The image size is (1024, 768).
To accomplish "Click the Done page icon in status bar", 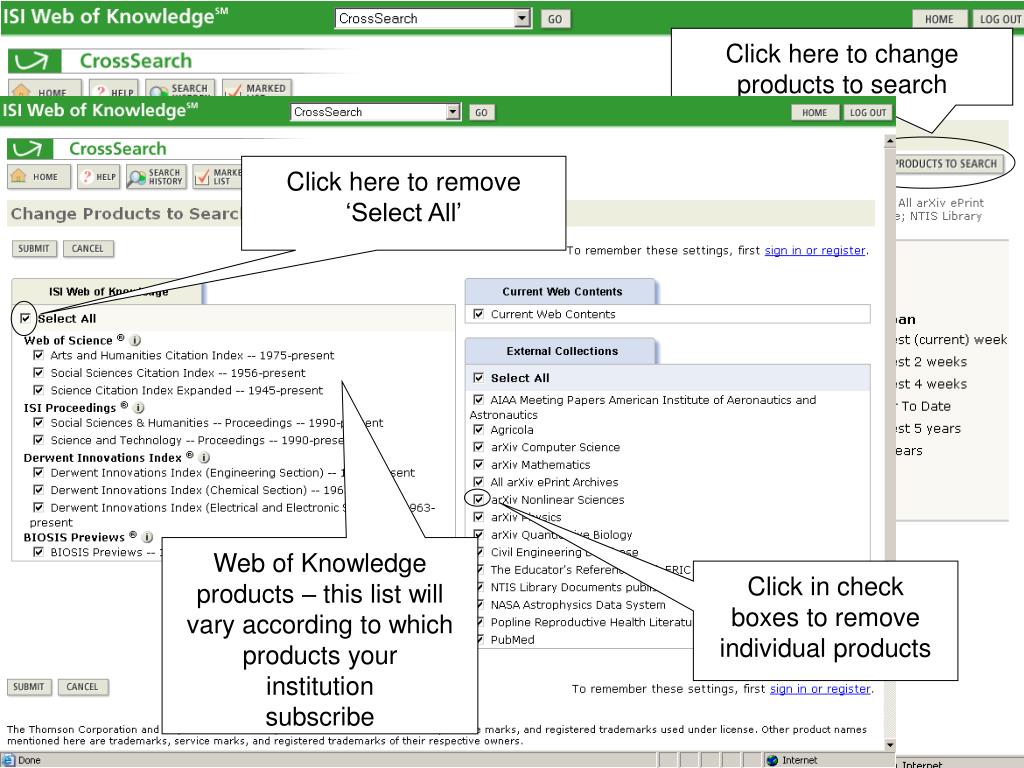I will click(x=8, y=760).
